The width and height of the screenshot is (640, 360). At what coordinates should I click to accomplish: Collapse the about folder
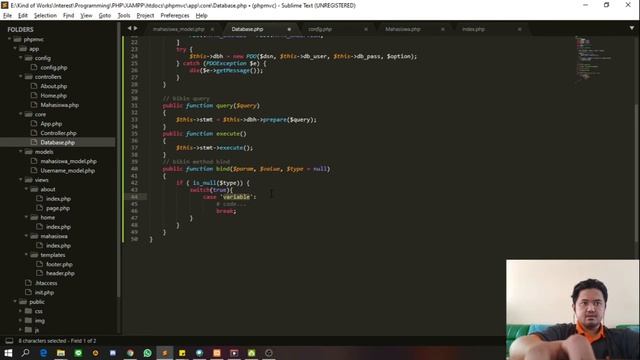(x=27, y=189)
